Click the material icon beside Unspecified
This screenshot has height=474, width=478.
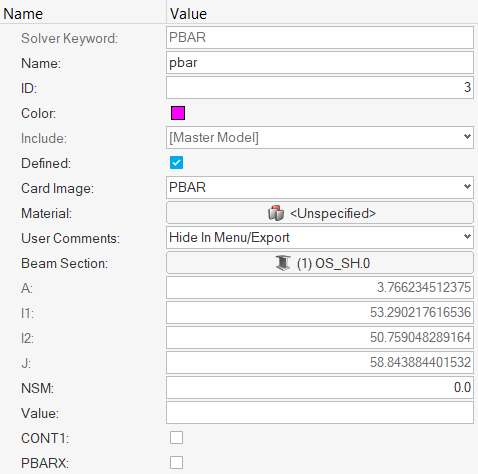pos(276,213)
